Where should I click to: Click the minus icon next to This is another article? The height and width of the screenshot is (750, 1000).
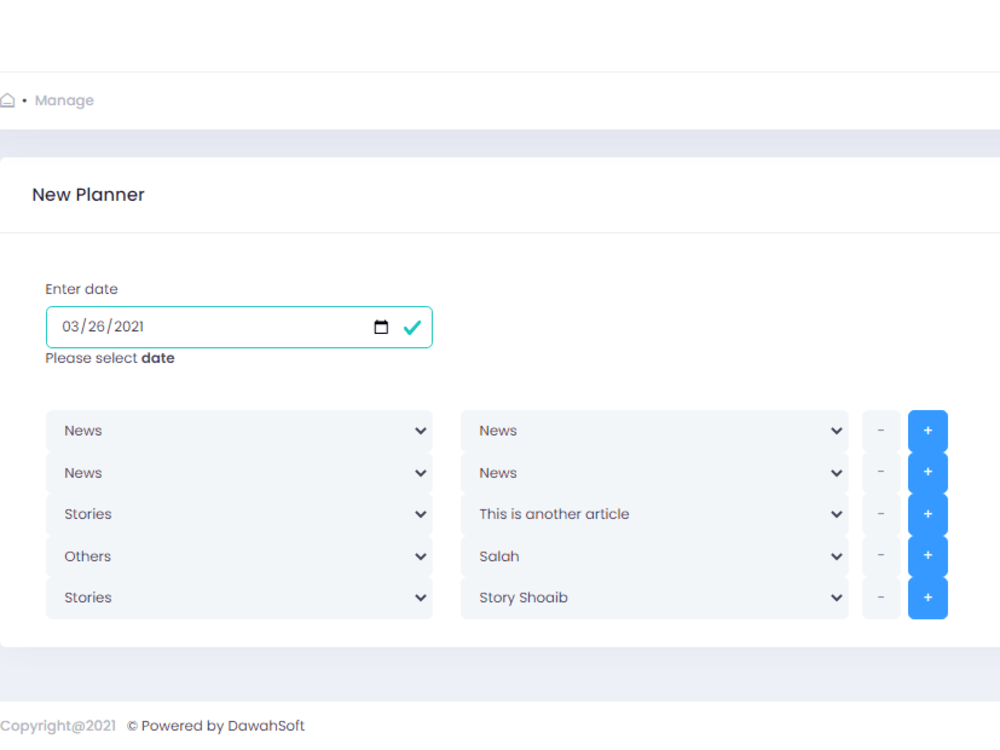click(881, 514)
